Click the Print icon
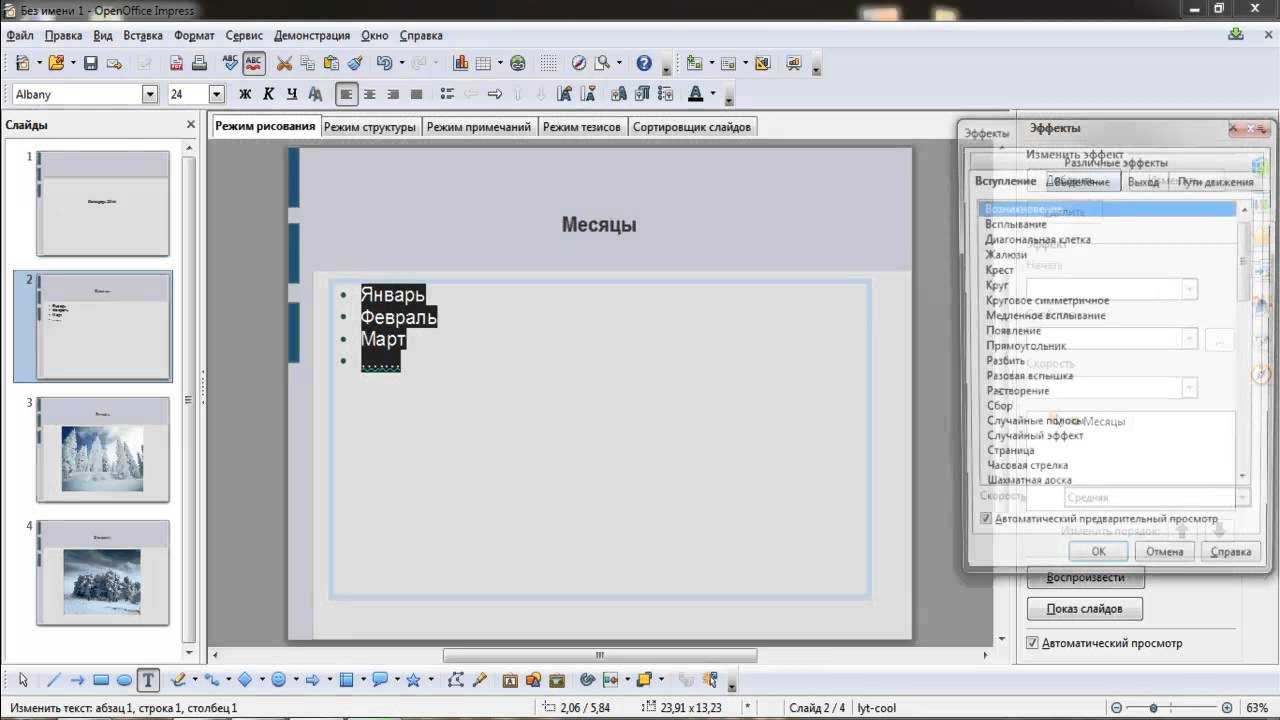The image size is (1280, 720). pyautogui.click(x=199, y=63)
